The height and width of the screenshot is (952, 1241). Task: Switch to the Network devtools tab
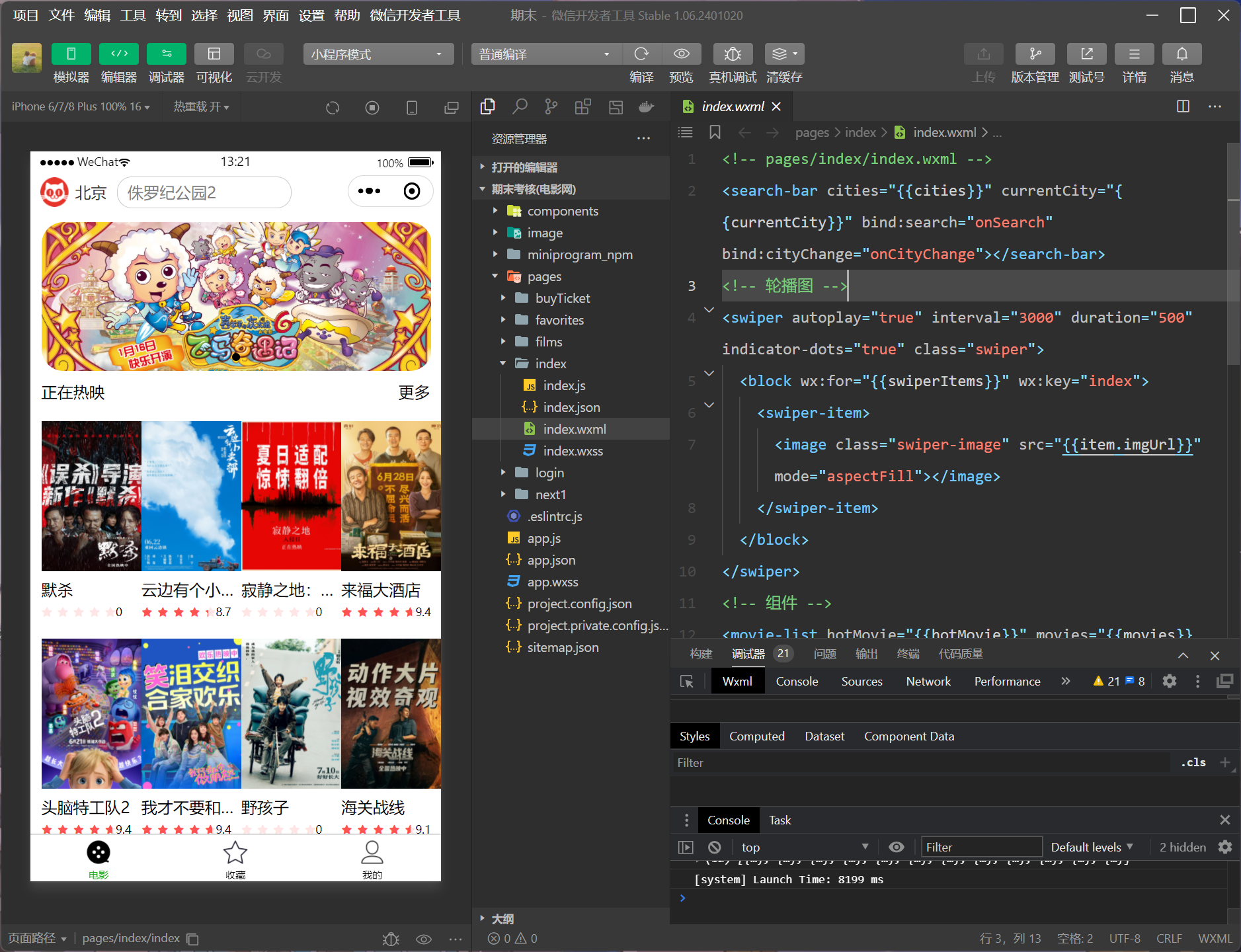(x=928, y=682)
